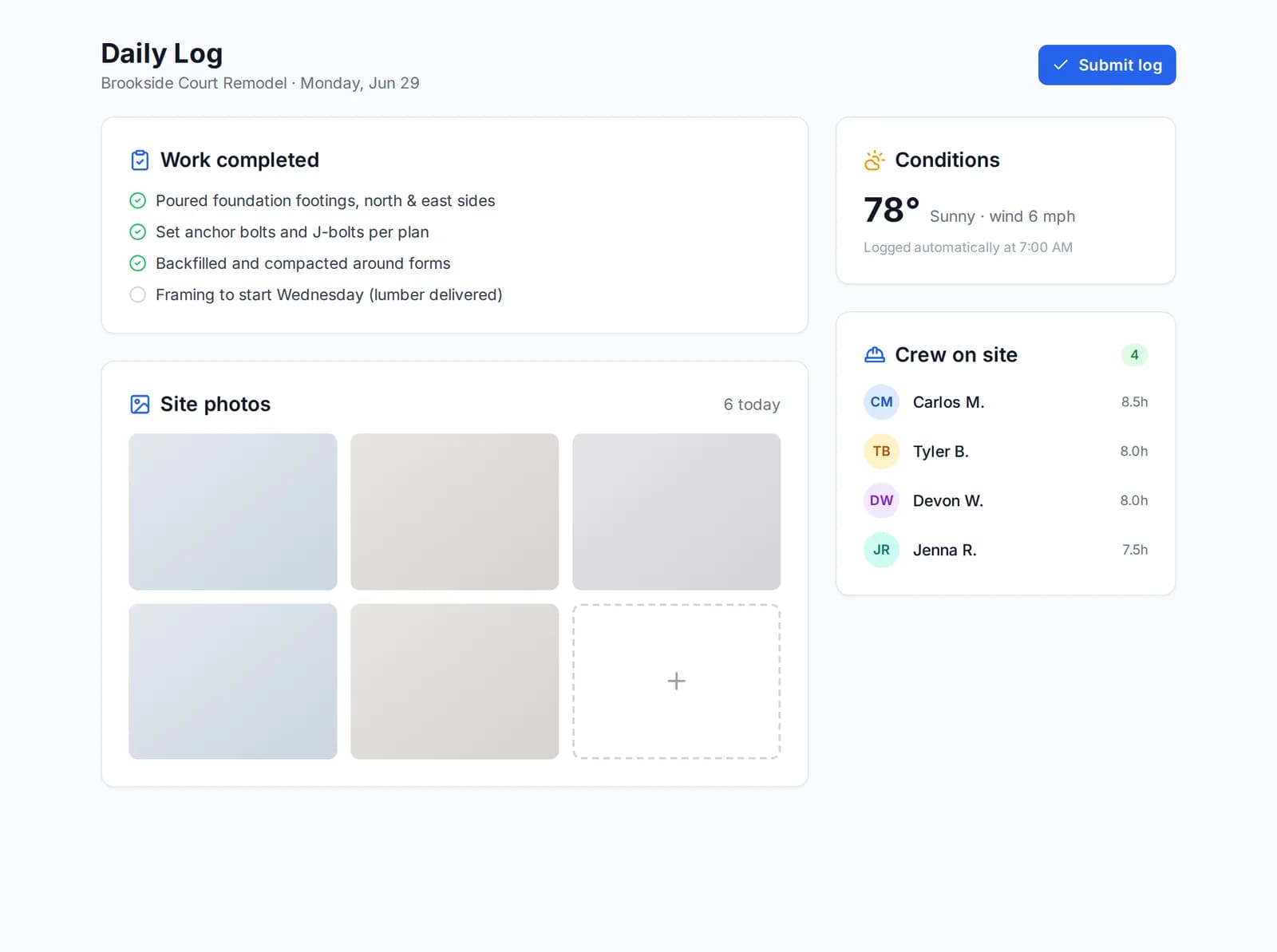Click Jenna R.'s 7.5h hours
This screenshot has height=952, width=1277.
click(1135, 550)
